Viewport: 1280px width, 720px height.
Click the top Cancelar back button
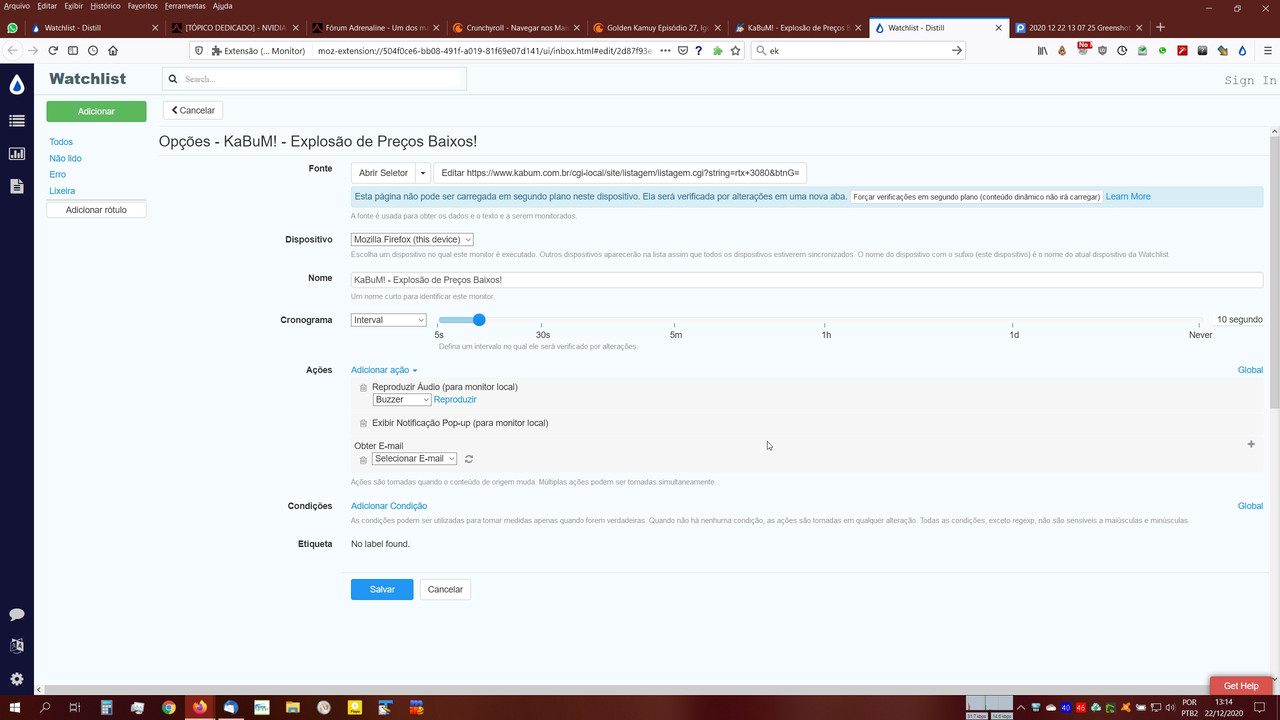(193, 110)
